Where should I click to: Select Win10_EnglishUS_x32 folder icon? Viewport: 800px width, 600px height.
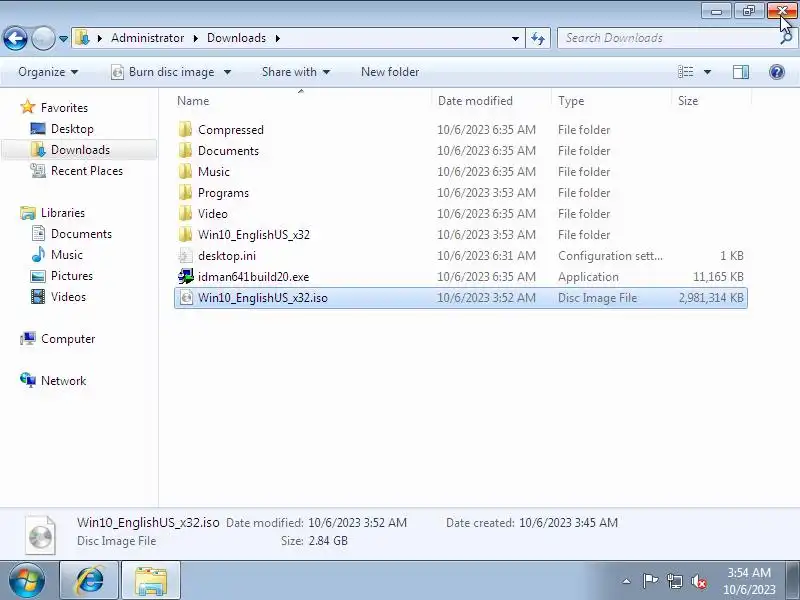[186, 234]
